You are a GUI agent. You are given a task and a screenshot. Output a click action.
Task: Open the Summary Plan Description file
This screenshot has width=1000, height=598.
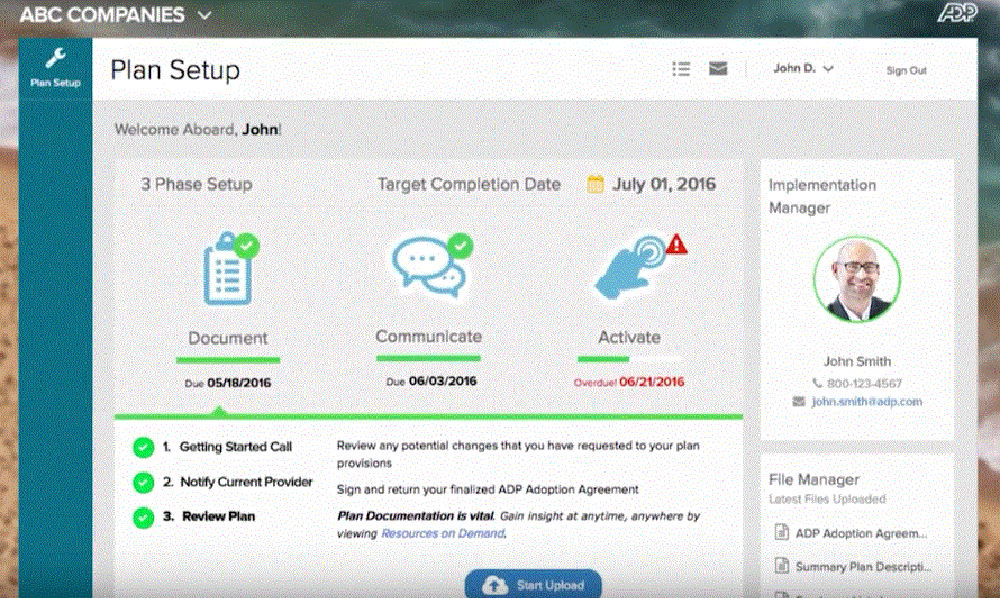coord(864,566)
